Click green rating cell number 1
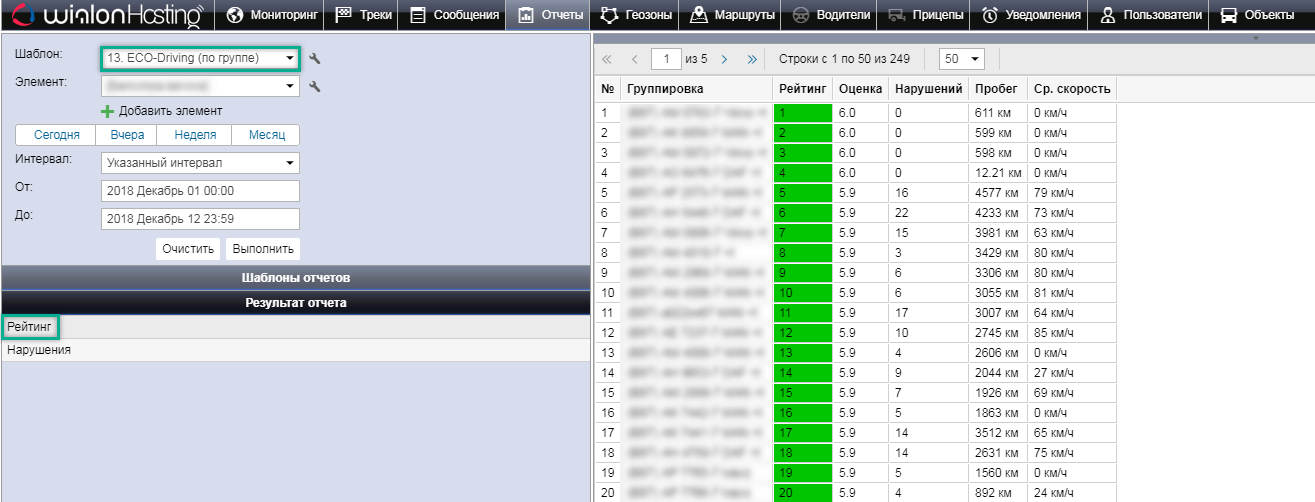Screen dimensions: 1315x502 coord(802,114)
